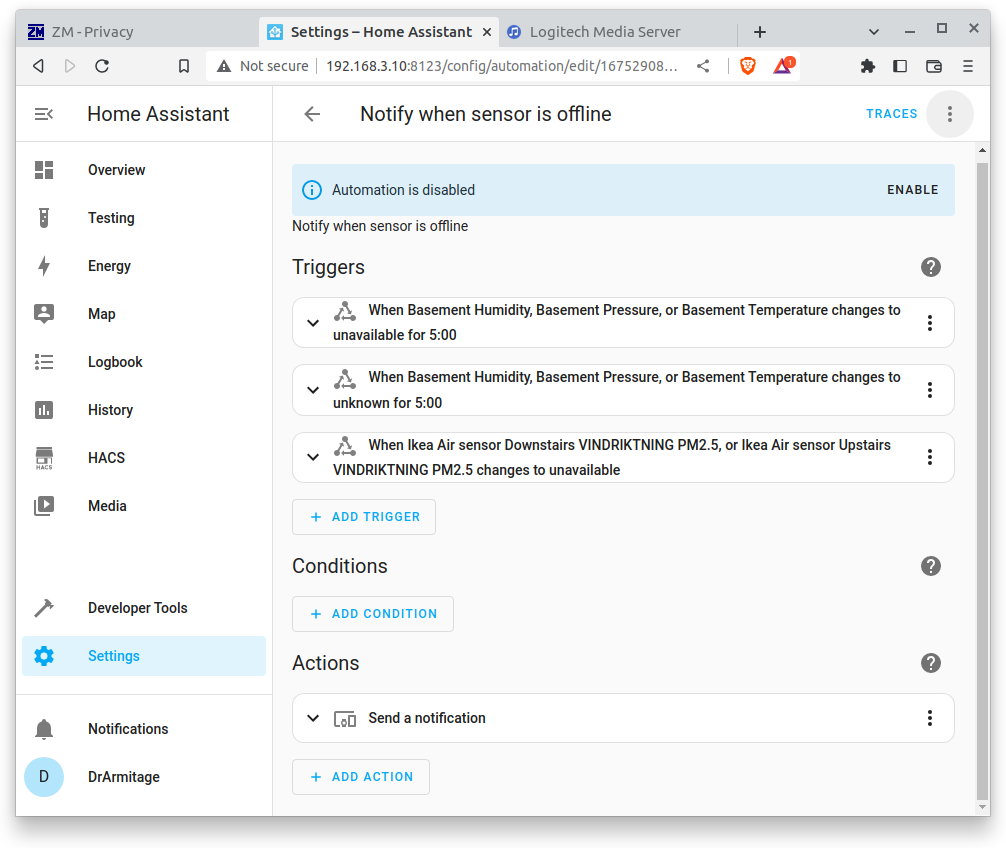The width and height of the screenshot is (1006, 848).
Task: Open the browser hamburger menu
Action: click(x=968, y=66)
